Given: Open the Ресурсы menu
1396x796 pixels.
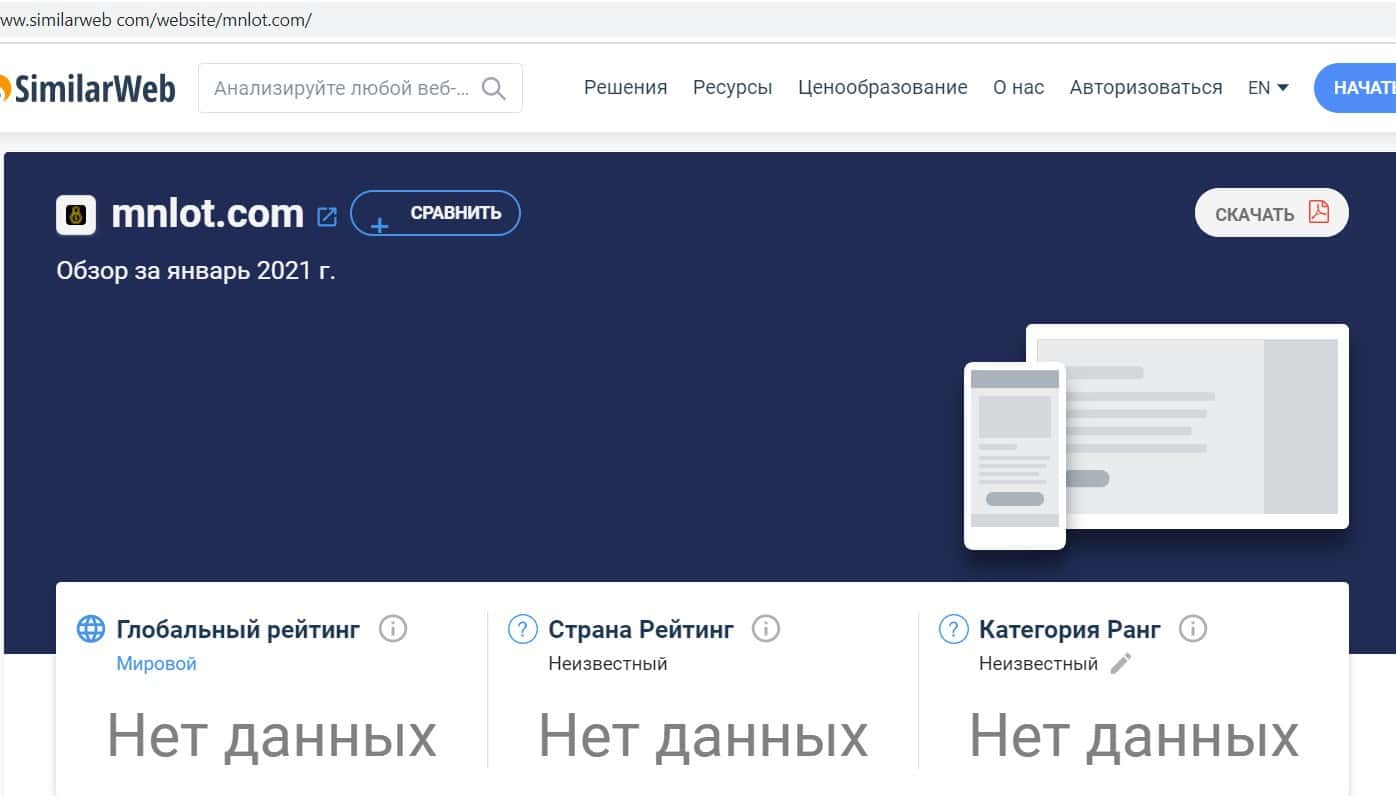Looking at the screenshot, I should tap(733, 88).
